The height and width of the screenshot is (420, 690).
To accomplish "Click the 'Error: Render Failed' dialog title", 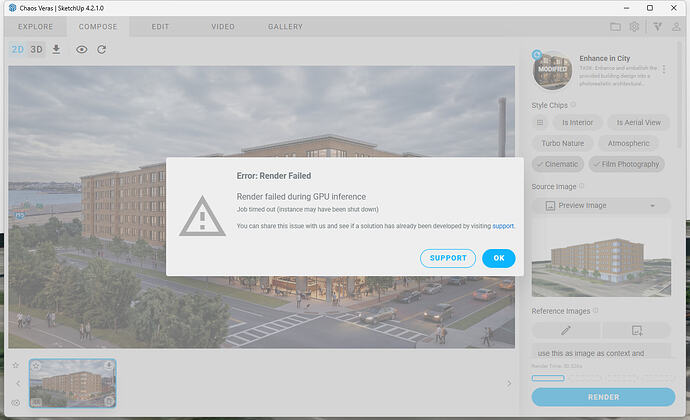I will (x=274, y=176).
